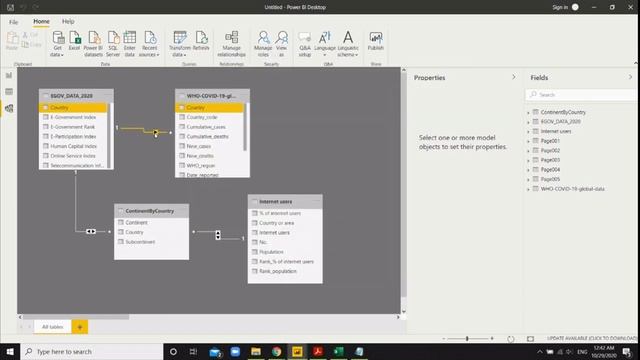Open Power BI datasets
This screenshot has width=640, height=360.
pyautogui.click(x=93, y=44)
